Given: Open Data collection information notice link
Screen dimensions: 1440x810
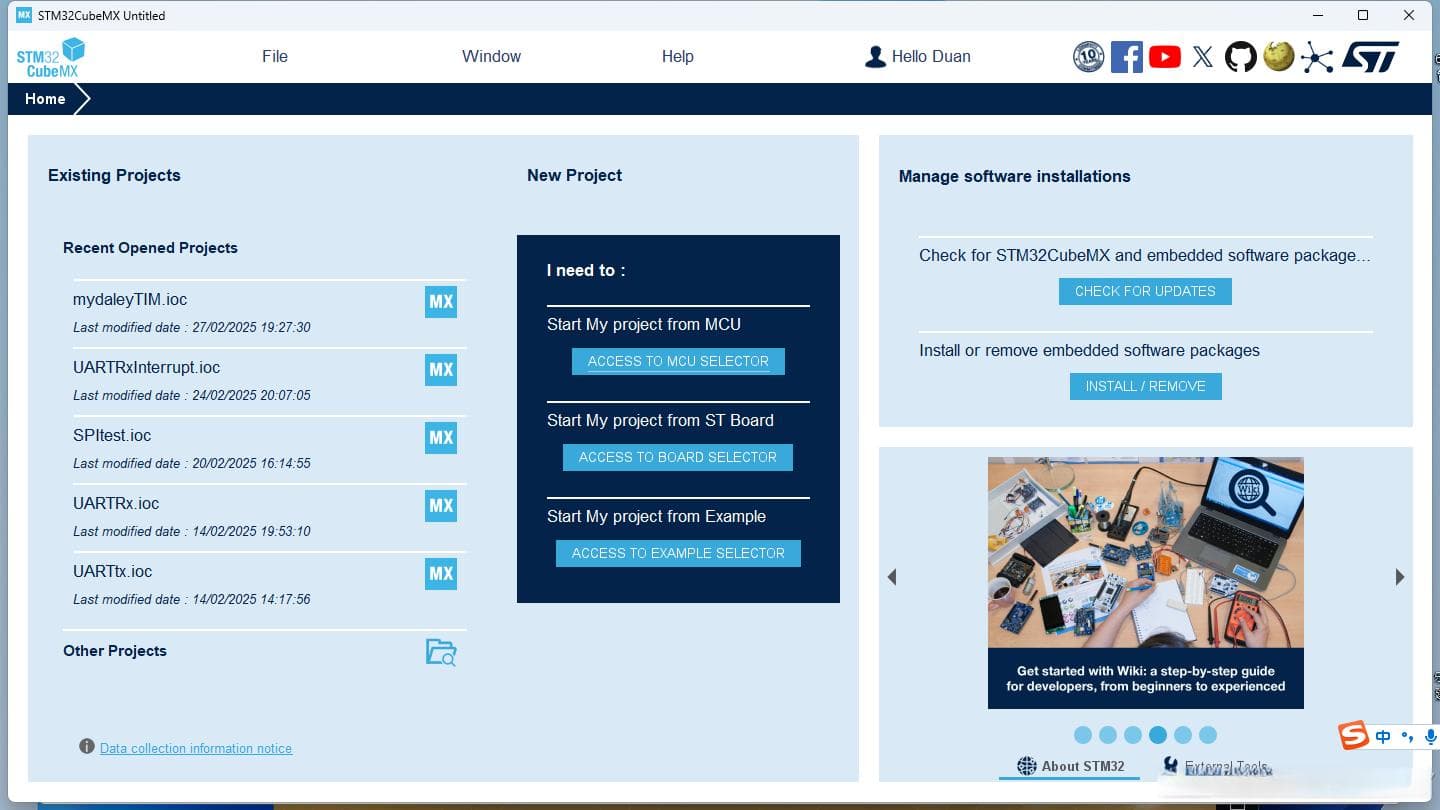Looking at the screenshot, I should coord(196,748).
